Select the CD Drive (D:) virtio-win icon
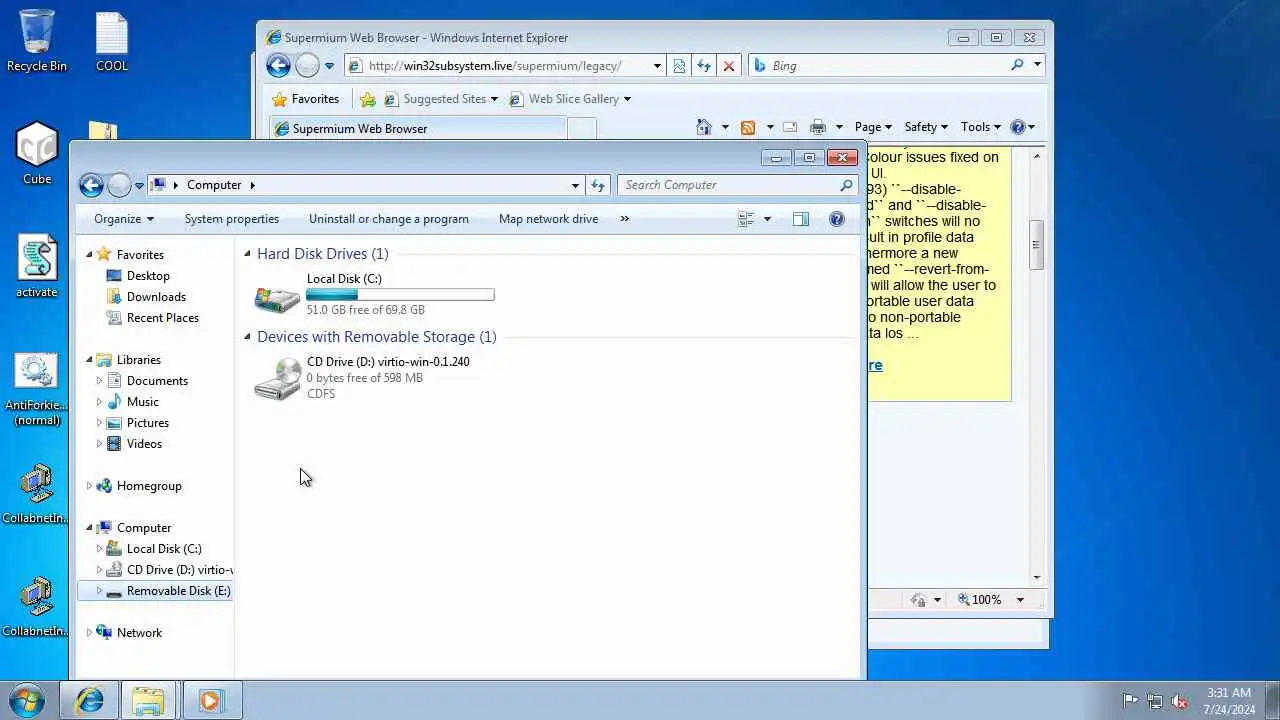 click(277, 379)
